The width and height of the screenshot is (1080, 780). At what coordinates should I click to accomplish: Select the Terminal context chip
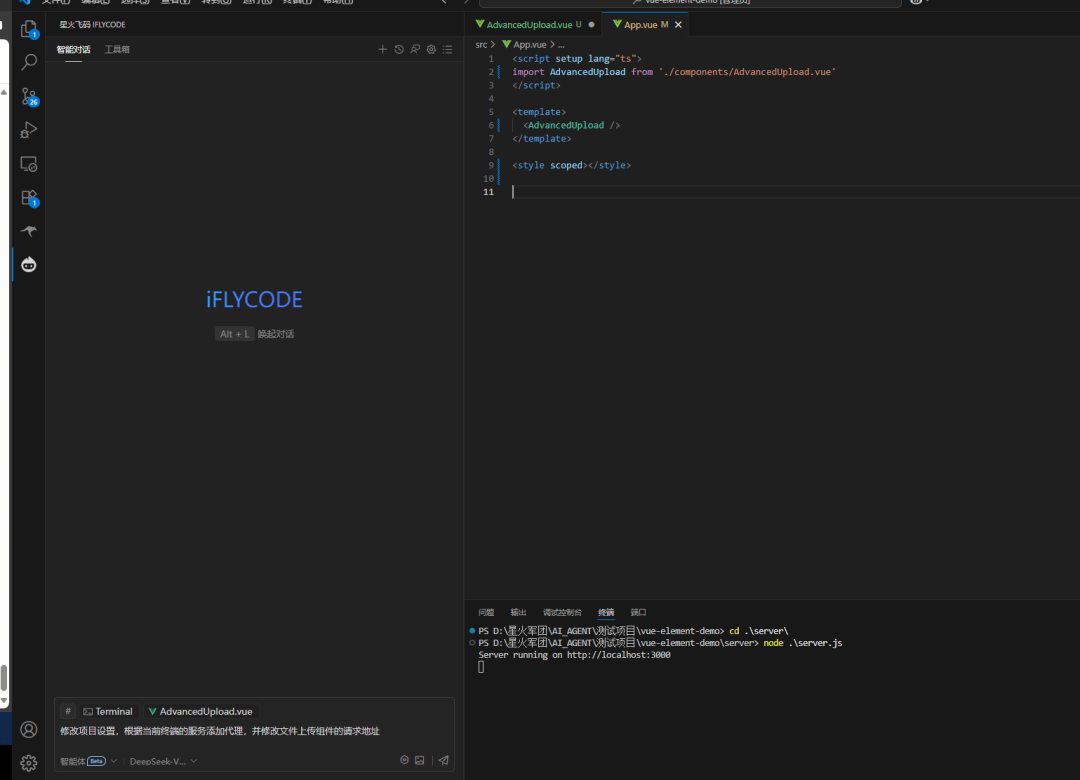click(107, 711)
